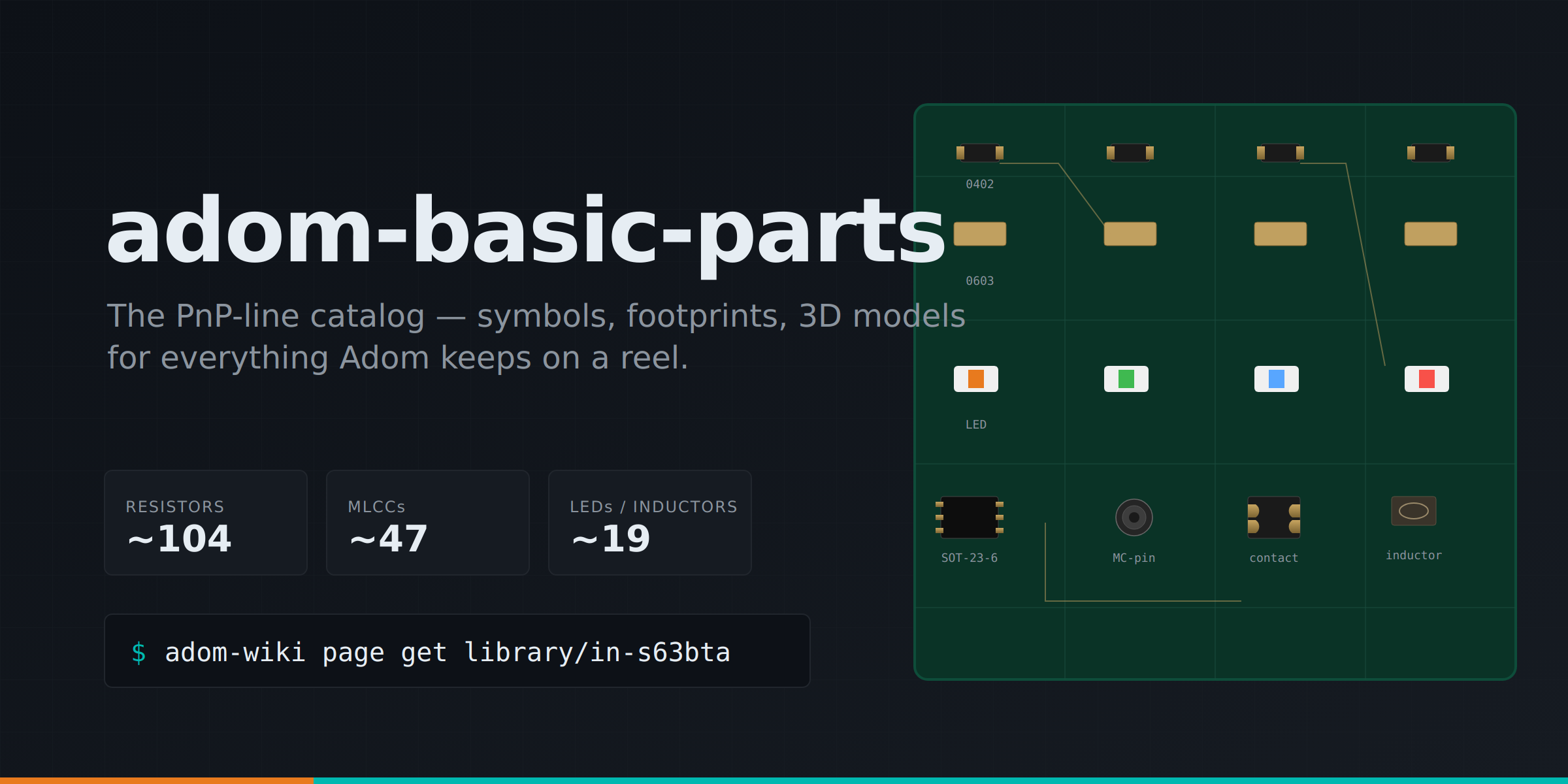Open the MLCCs ~47 stat card
Image resolution: width=1568 pixels, height=784 pixels.
click(x=428, y=523)
